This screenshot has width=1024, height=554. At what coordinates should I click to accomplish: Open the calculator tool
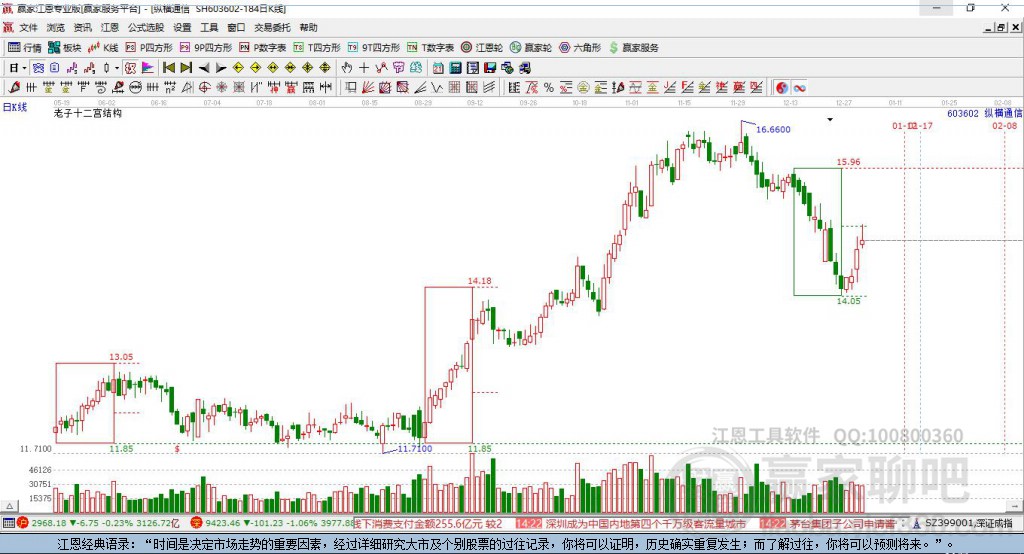(x=455, y=68)
